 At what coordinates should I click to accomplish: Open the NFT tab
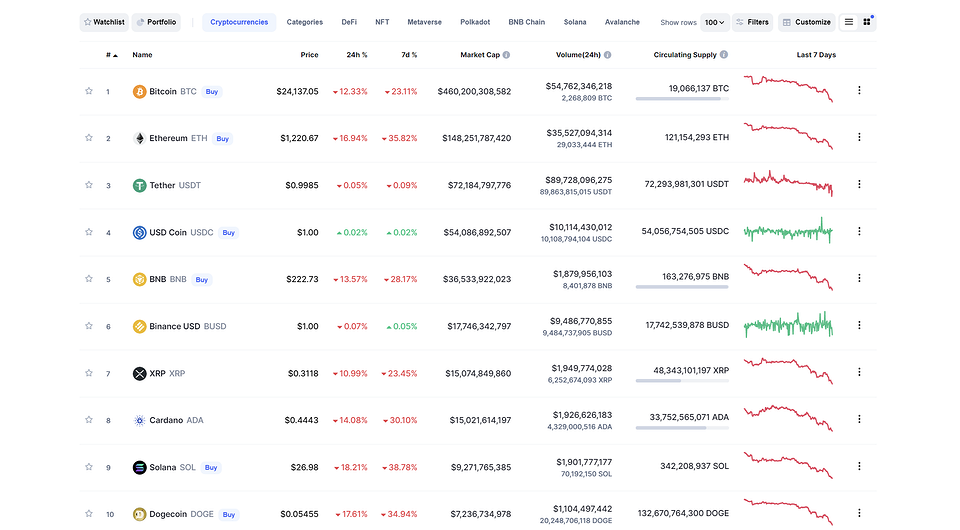[x=382, y=22]
